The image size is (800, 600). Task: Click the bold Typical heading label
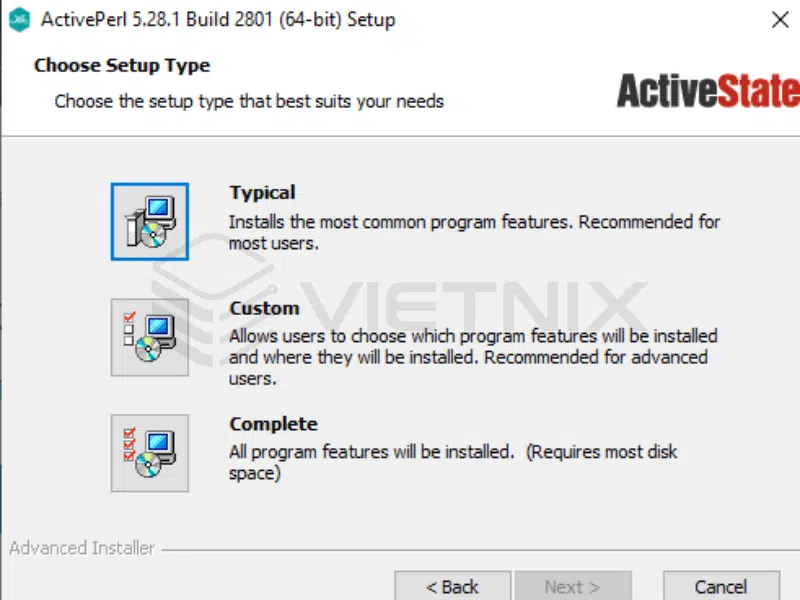pos(262,193)
